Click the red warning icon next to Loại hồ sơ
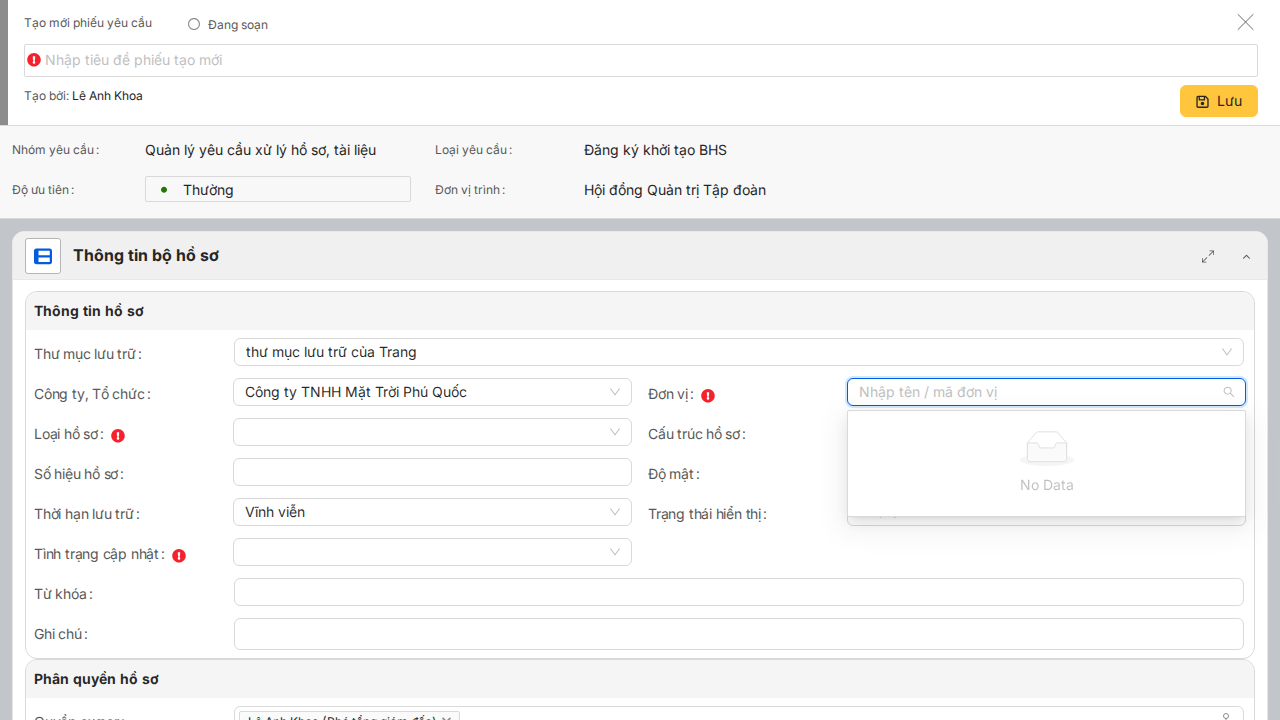This screenshot has width=1280, height=720. pos(118,436)
